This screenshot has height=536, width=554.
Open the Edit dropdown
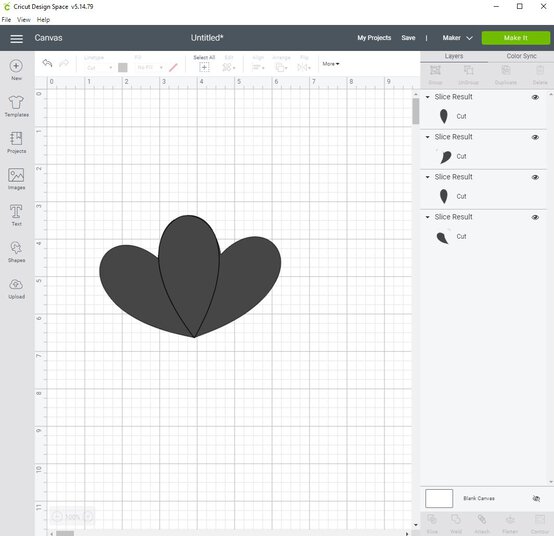click(x=229, y=67)
